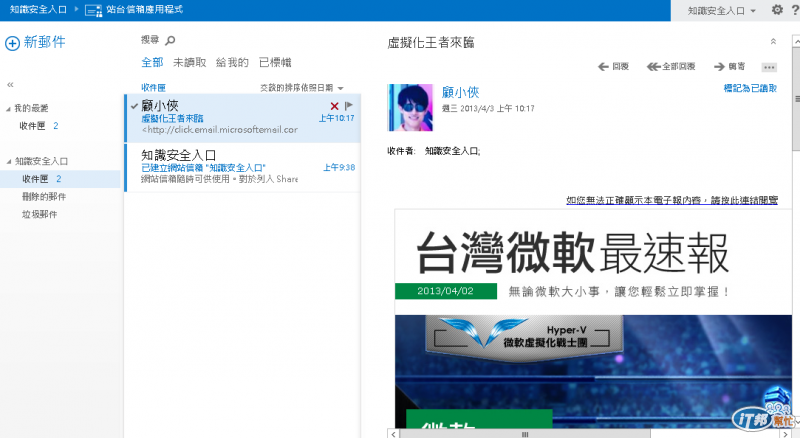The width and height of the screenshot is (800, 438).
Task: Toggle the checkmark on 顧小俠 message
Action: [134, 106]
